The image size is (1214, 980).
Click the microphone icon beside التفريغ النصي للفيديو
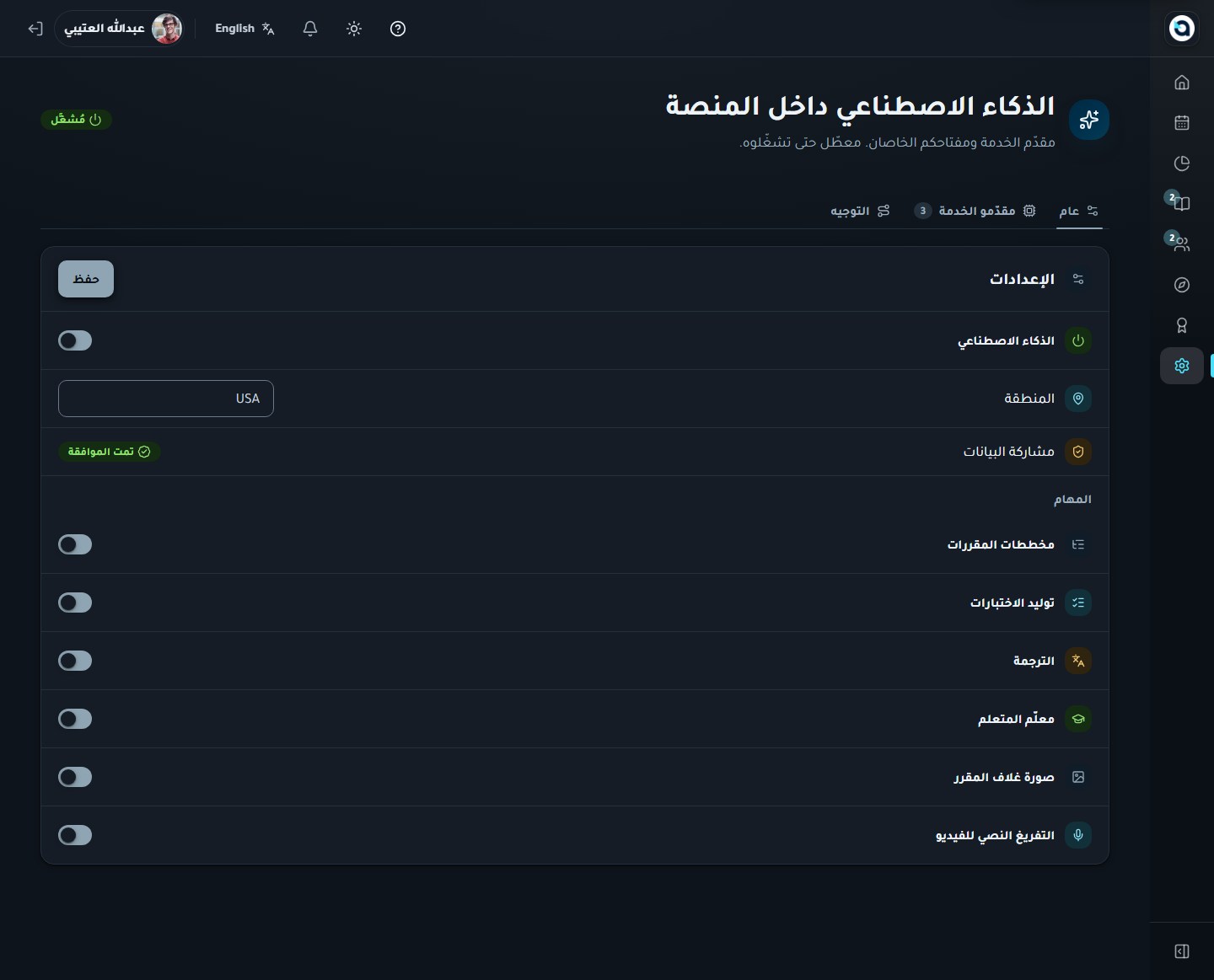pos(1078,835)
